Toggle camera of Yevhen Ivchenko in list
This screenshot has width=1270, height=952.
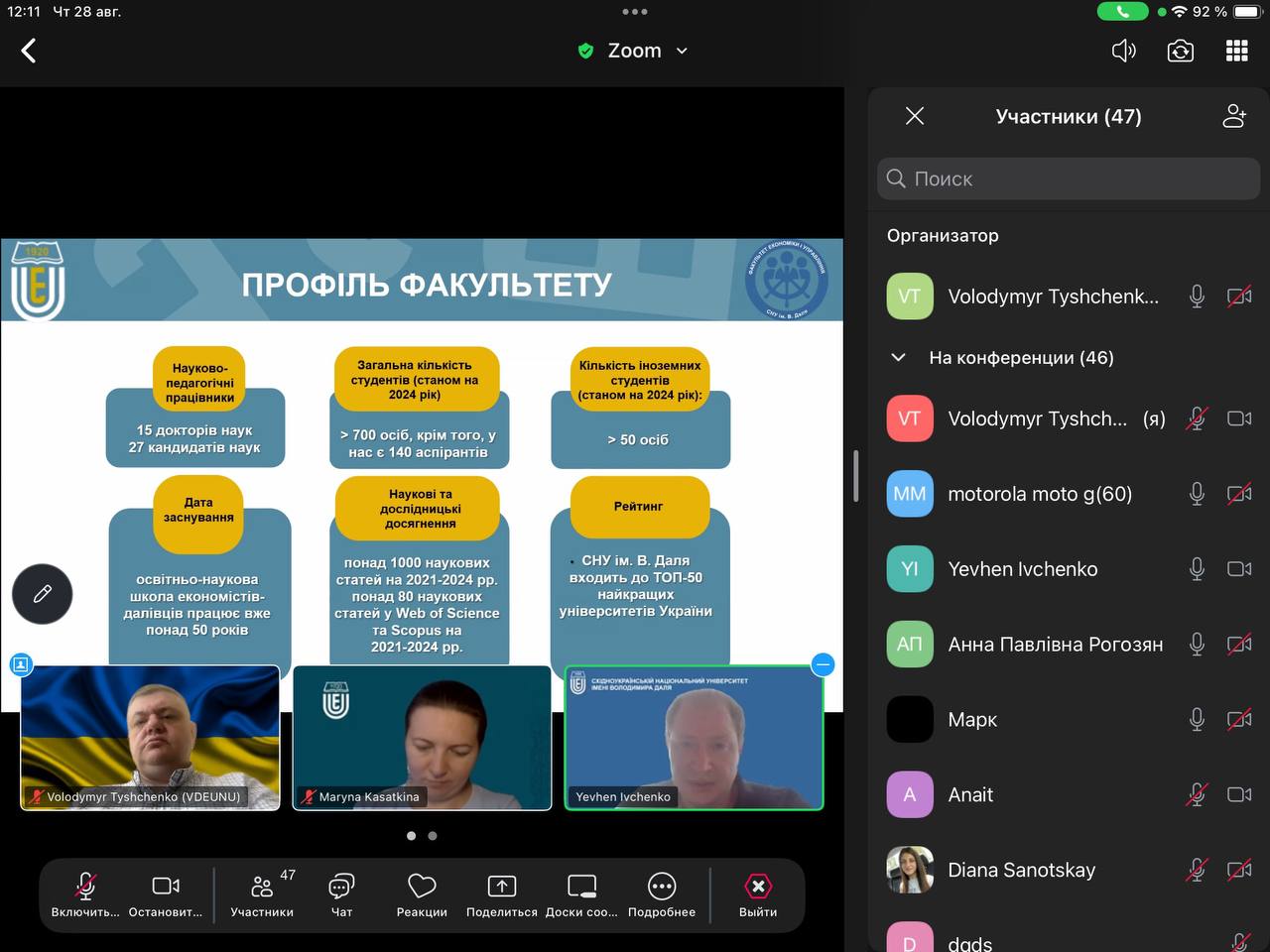pyautogui.click(x=1239, y=568)
